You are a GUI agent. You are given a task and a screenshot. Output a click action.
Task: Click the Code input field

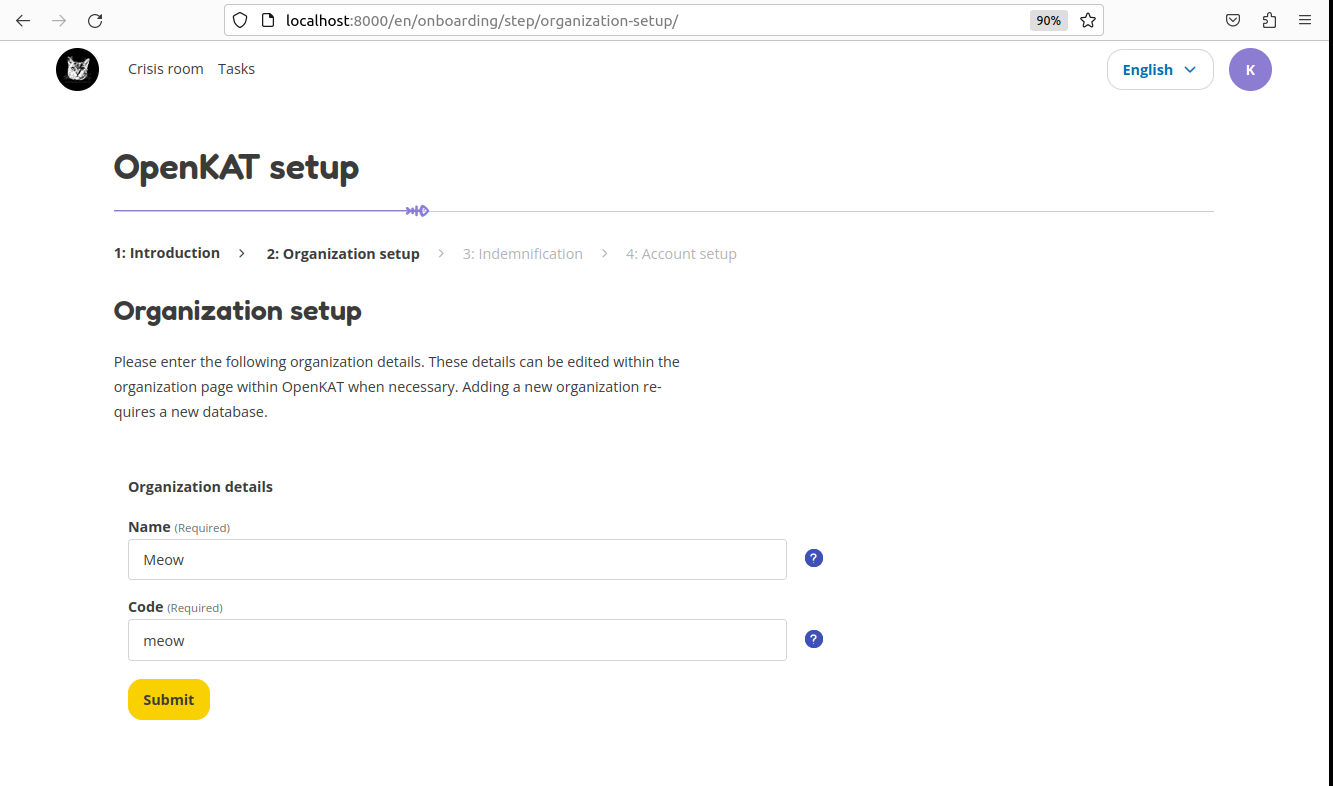(x=457, y=640)
